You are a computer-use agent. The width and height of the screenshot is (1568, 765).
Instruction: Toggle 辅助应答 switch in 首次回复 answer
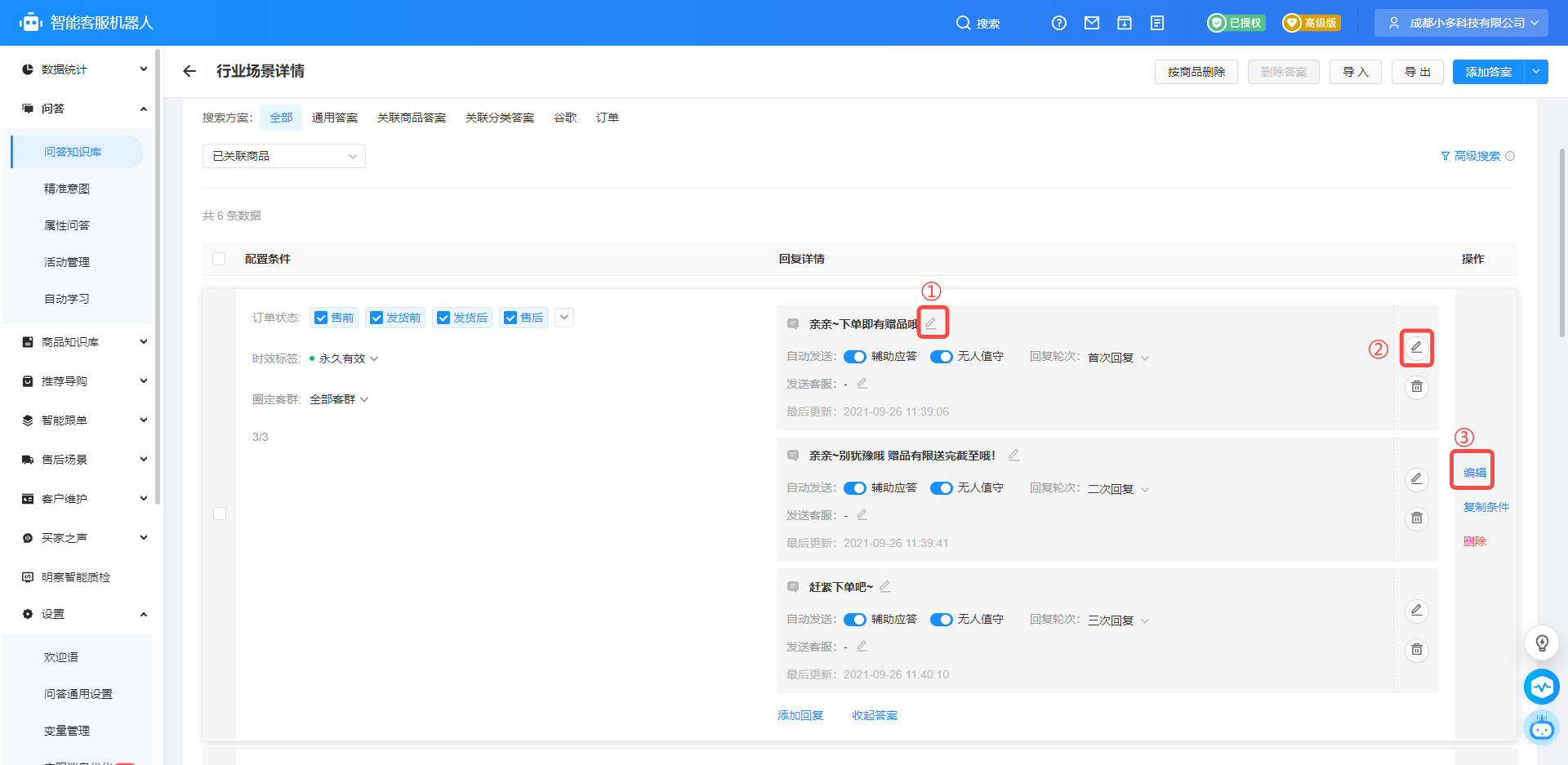855,357
